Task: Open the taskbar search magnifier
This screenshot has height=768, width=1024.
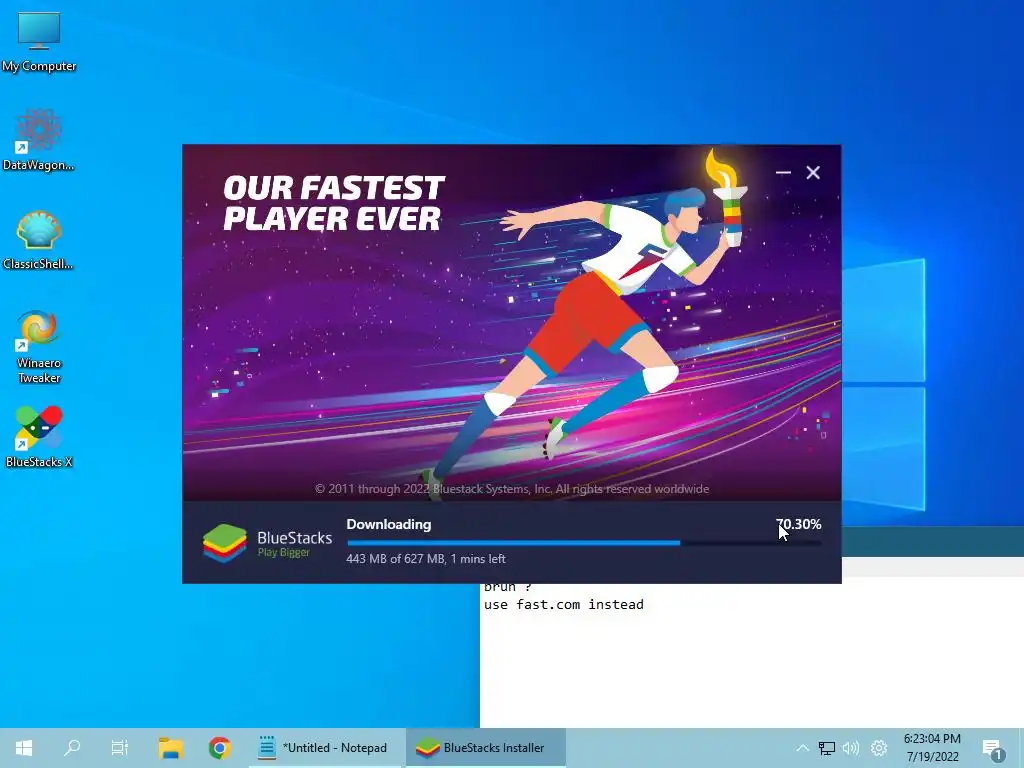Action: click(72, 748)
